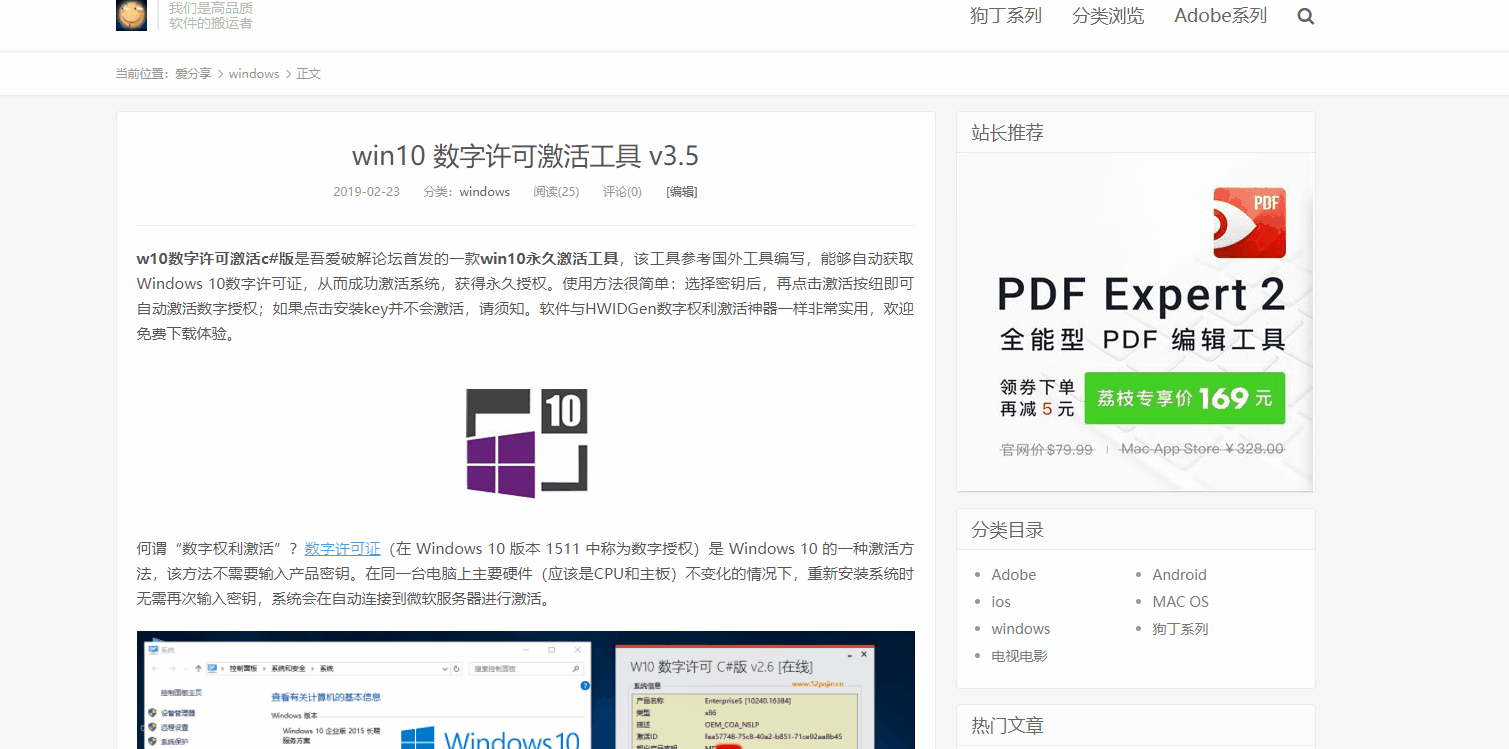
Task: Click the 分类目录 sidebar heading
Action: (1007, 530)
